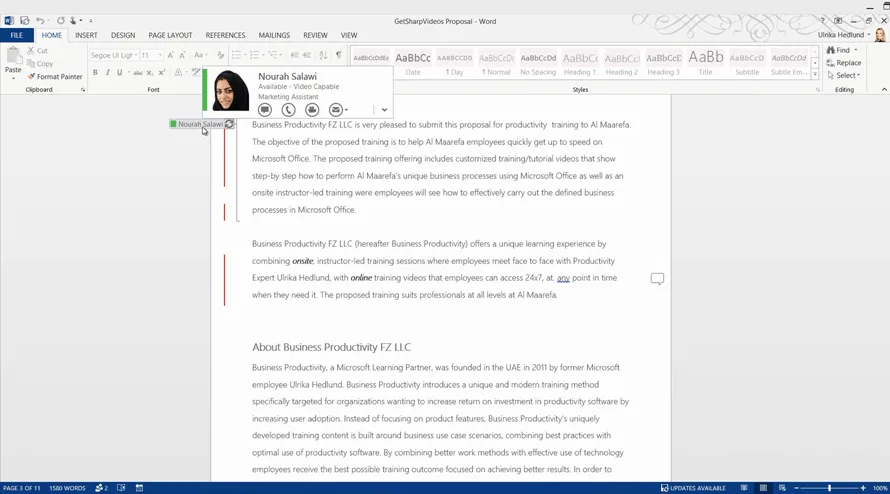Expand the Styles gallery More arrow
890x494 pixels.
815,74
